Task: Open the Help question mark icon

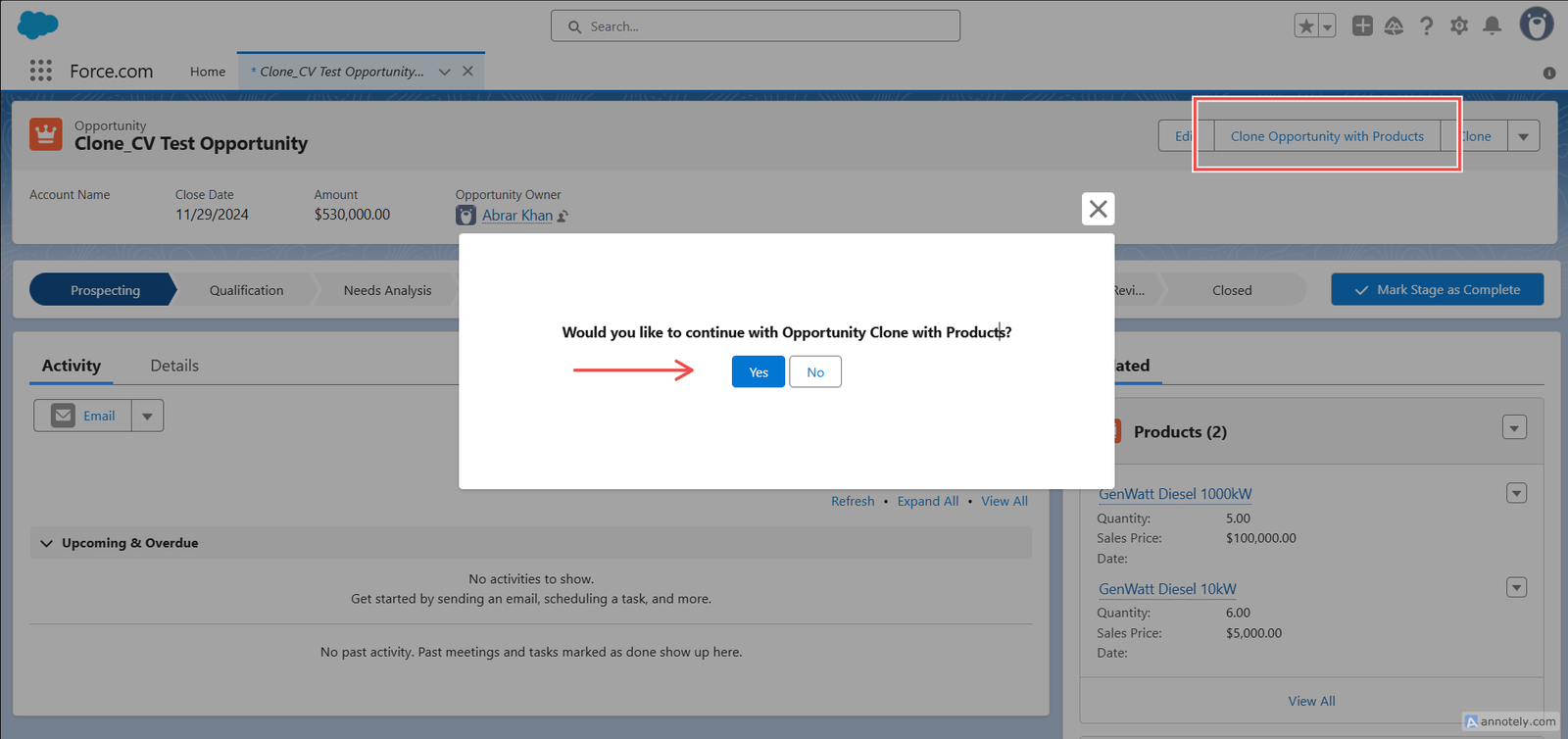Action: (x=1427, y=26)
